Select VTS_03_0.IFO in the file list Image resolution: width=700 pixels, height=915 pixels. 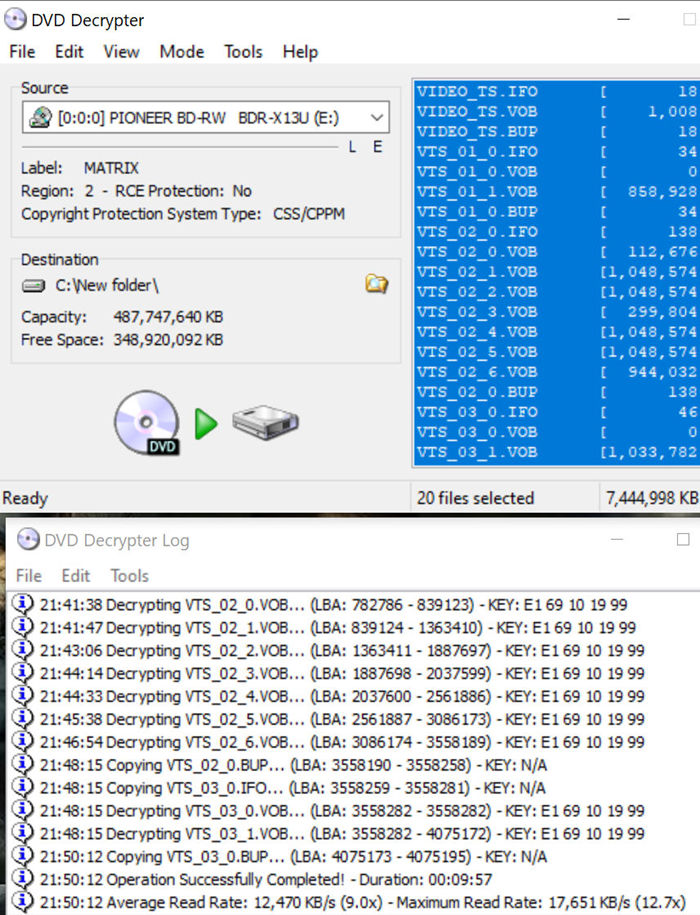click(x=557, y=412)
